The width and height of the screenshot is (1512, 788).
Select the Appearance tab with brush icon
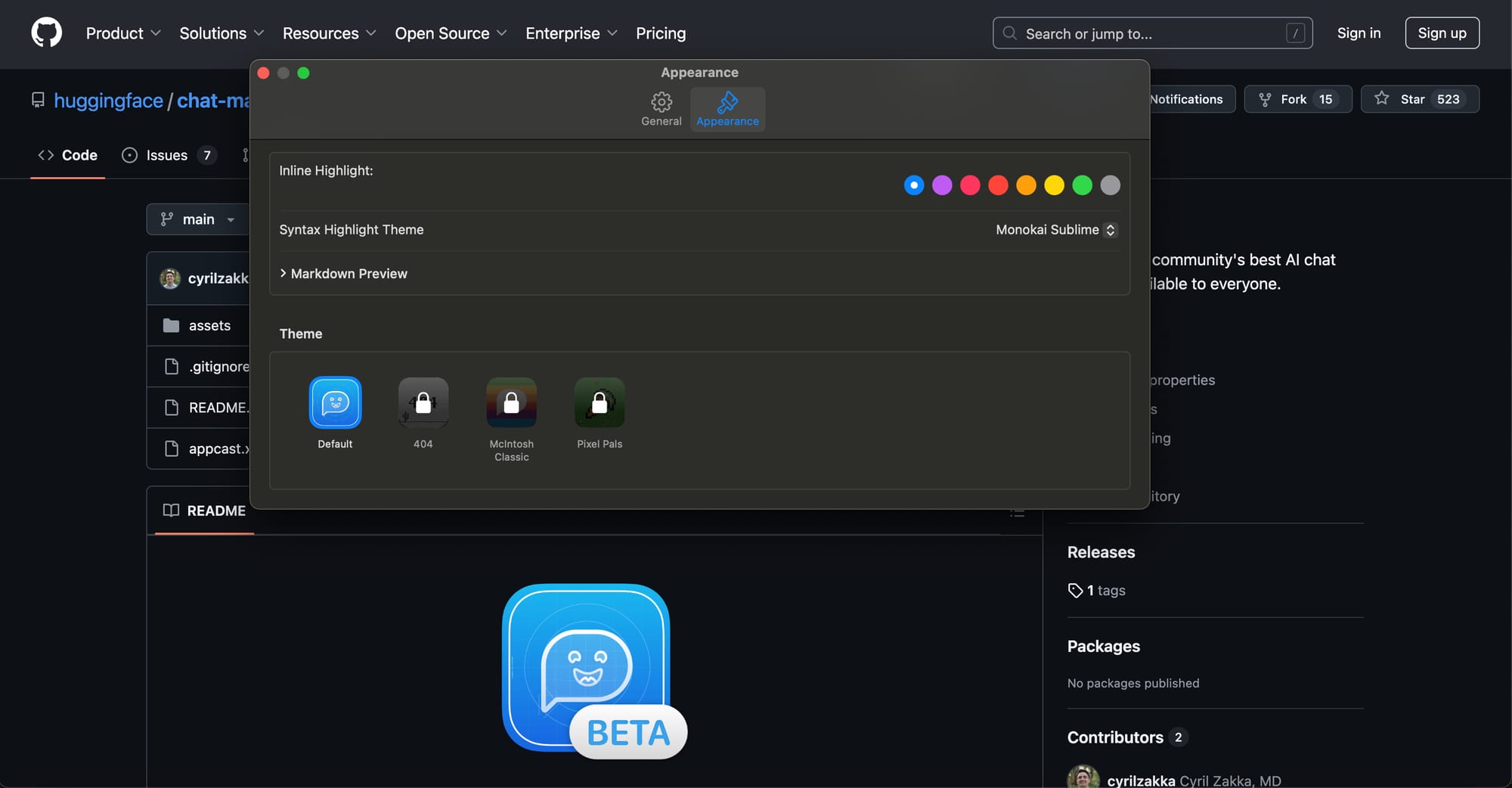[x=727, y=110]
